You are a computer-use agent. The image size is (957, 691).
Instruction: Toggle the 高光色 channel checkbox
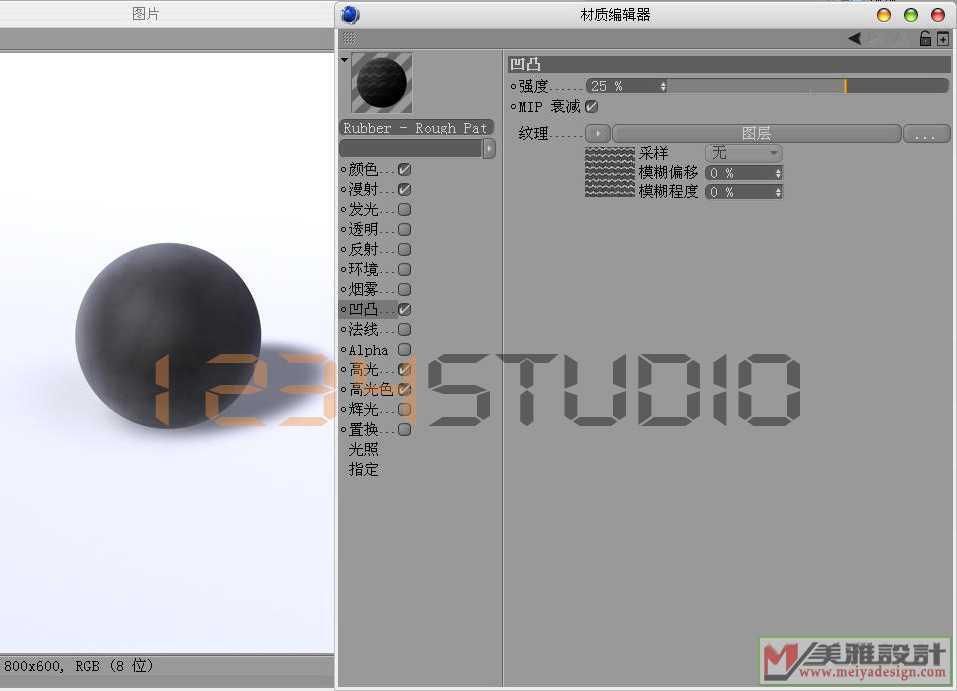404,389
